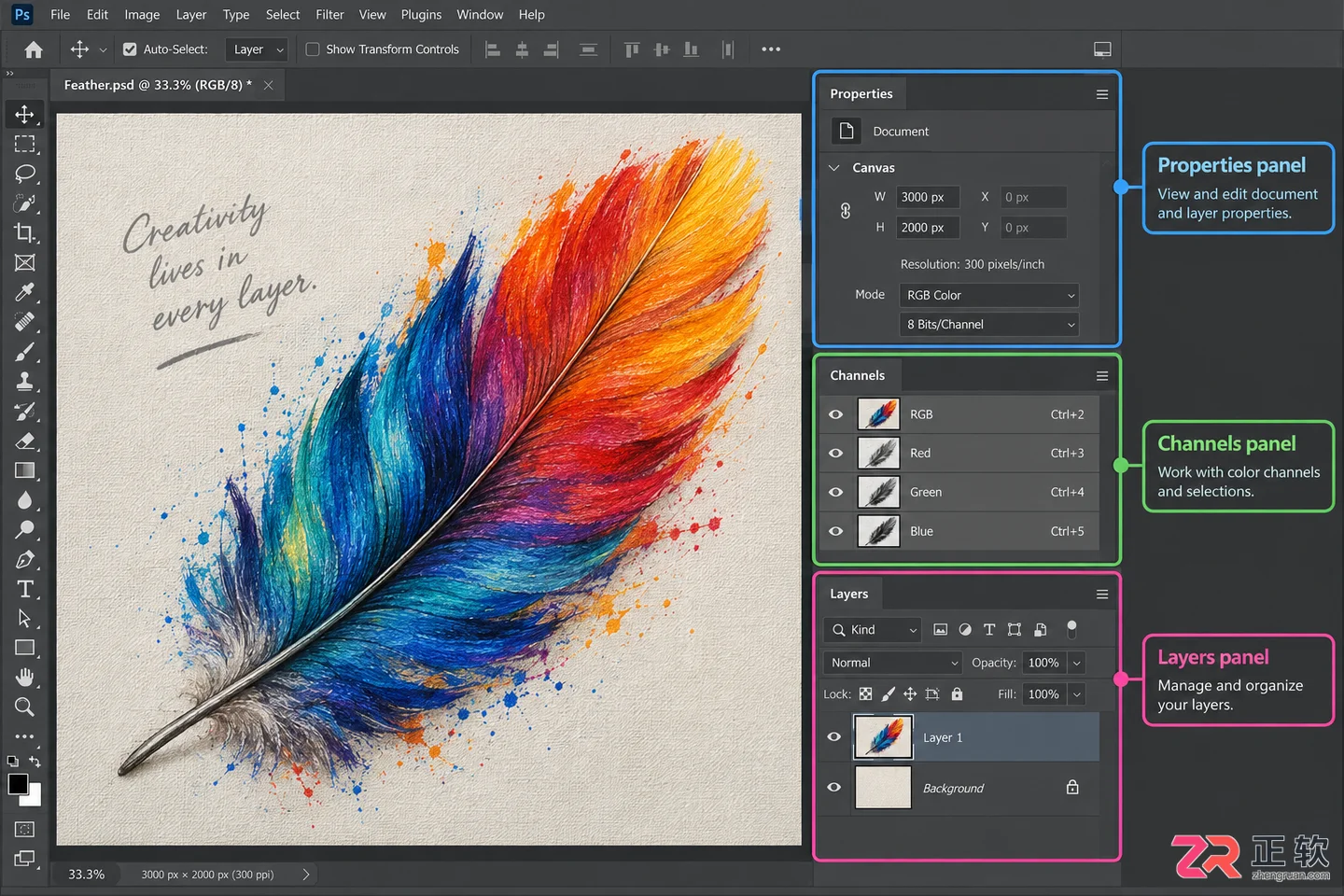Choose the Zoom tool in toolbar
The height and width of the screenshot is (896, 1344).
tap(25, 707)
